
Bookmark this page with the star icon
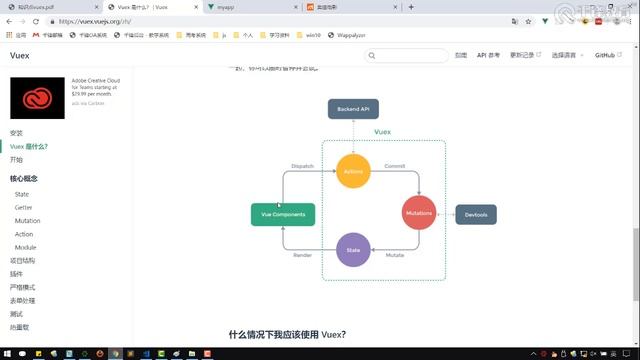(528, 22)
